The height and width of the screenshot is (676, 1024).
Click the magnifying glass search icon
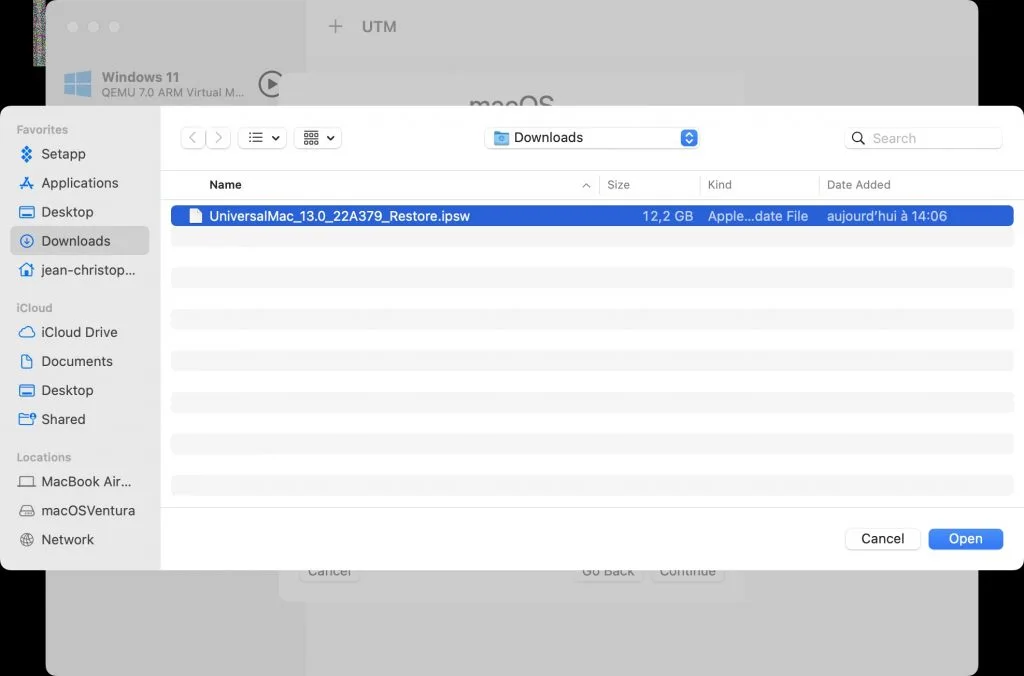click(x=858, y=138)
